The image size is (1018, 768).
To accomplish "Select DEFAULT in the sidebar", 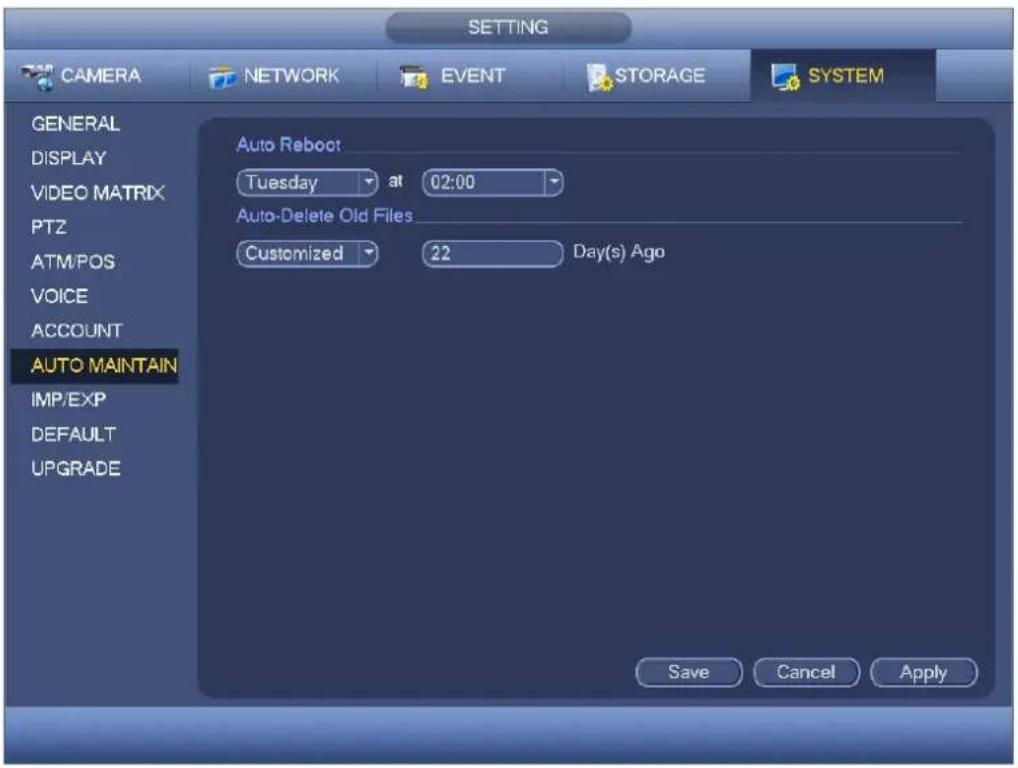I will [x=73, y=434].
